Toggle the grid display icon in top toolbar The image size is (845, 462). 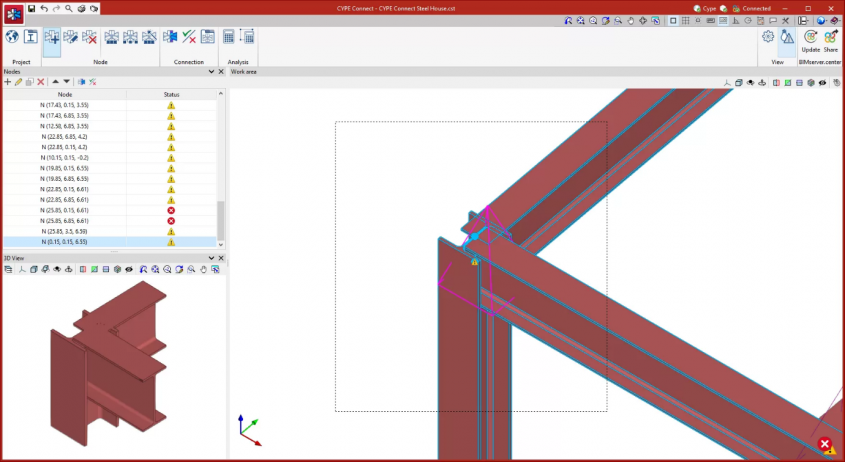685,21
